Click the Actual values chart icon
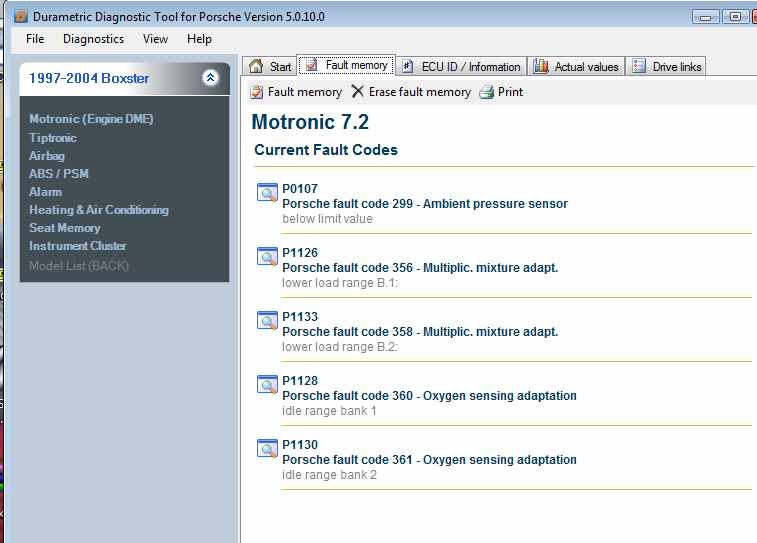Screen dimensions: 757x543 (541, 66)
